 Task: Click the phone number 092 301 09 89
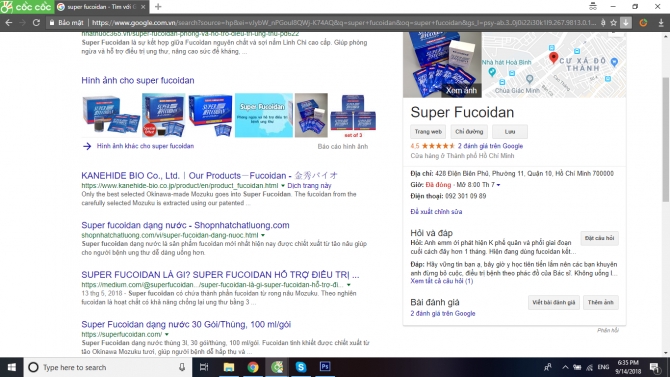pos(465,196)
